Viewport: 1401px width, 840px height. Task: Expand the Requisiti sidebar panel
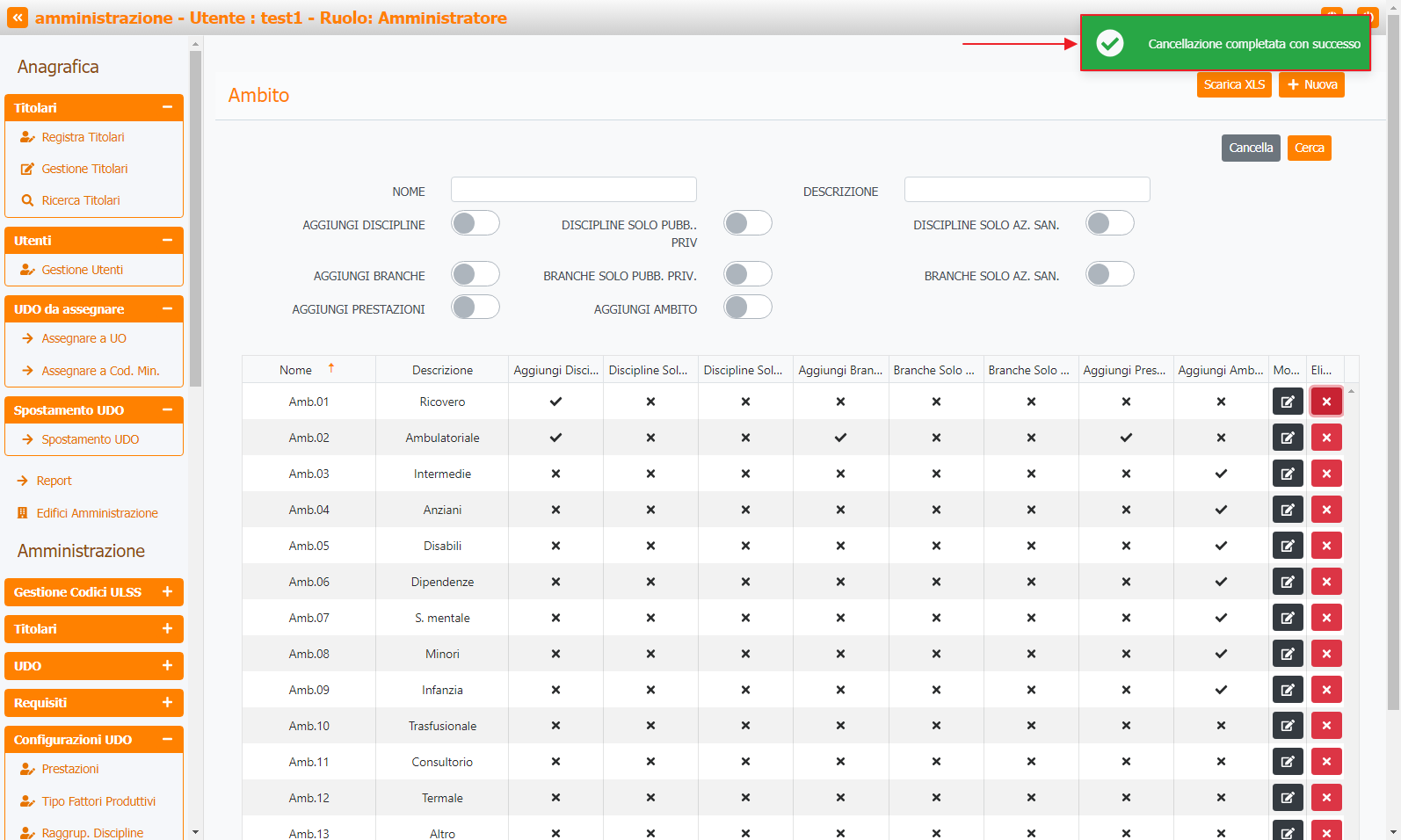coord(167,703)
